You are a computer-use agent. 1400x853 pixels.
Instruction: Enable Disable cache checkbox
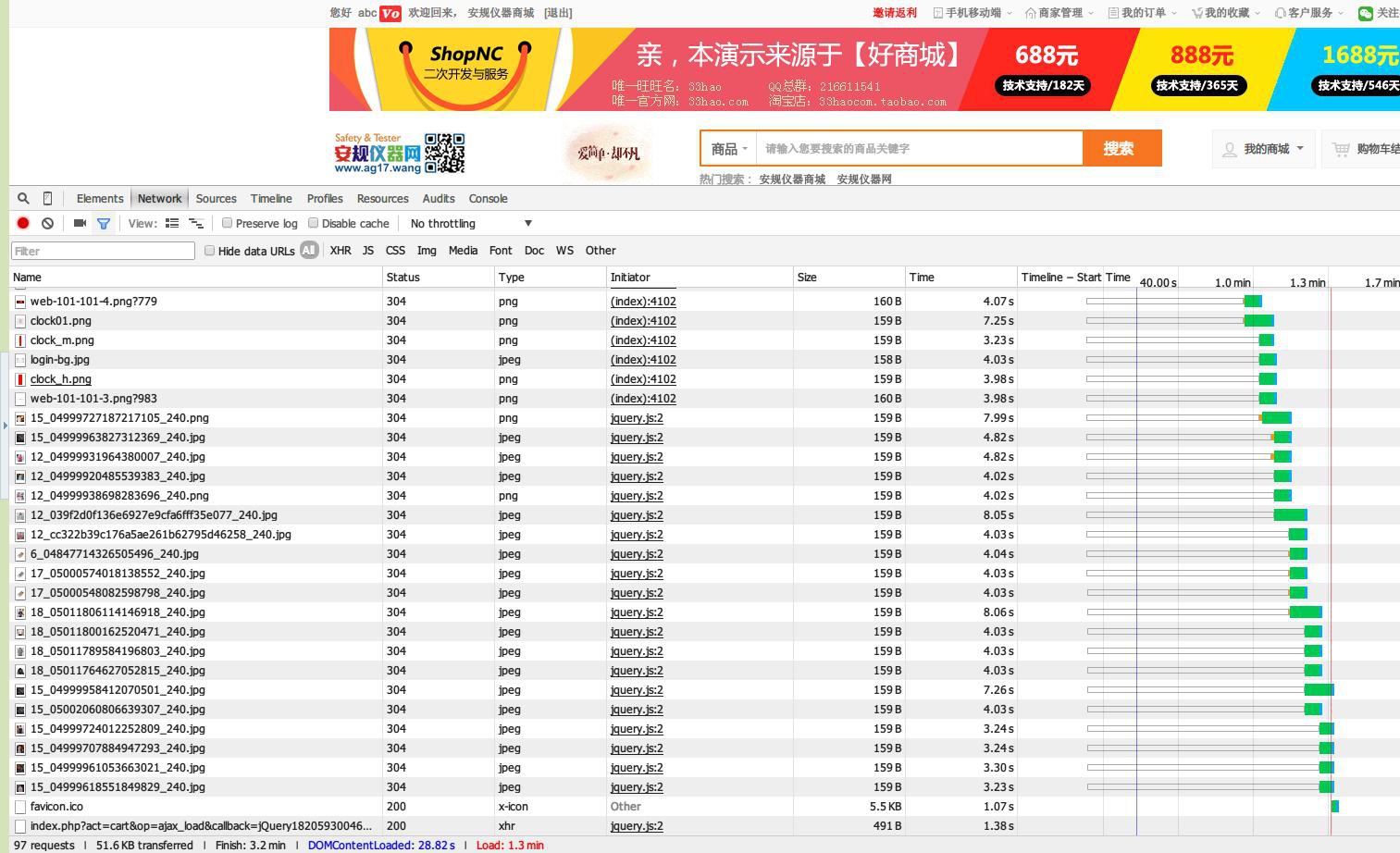click(313, 223)
